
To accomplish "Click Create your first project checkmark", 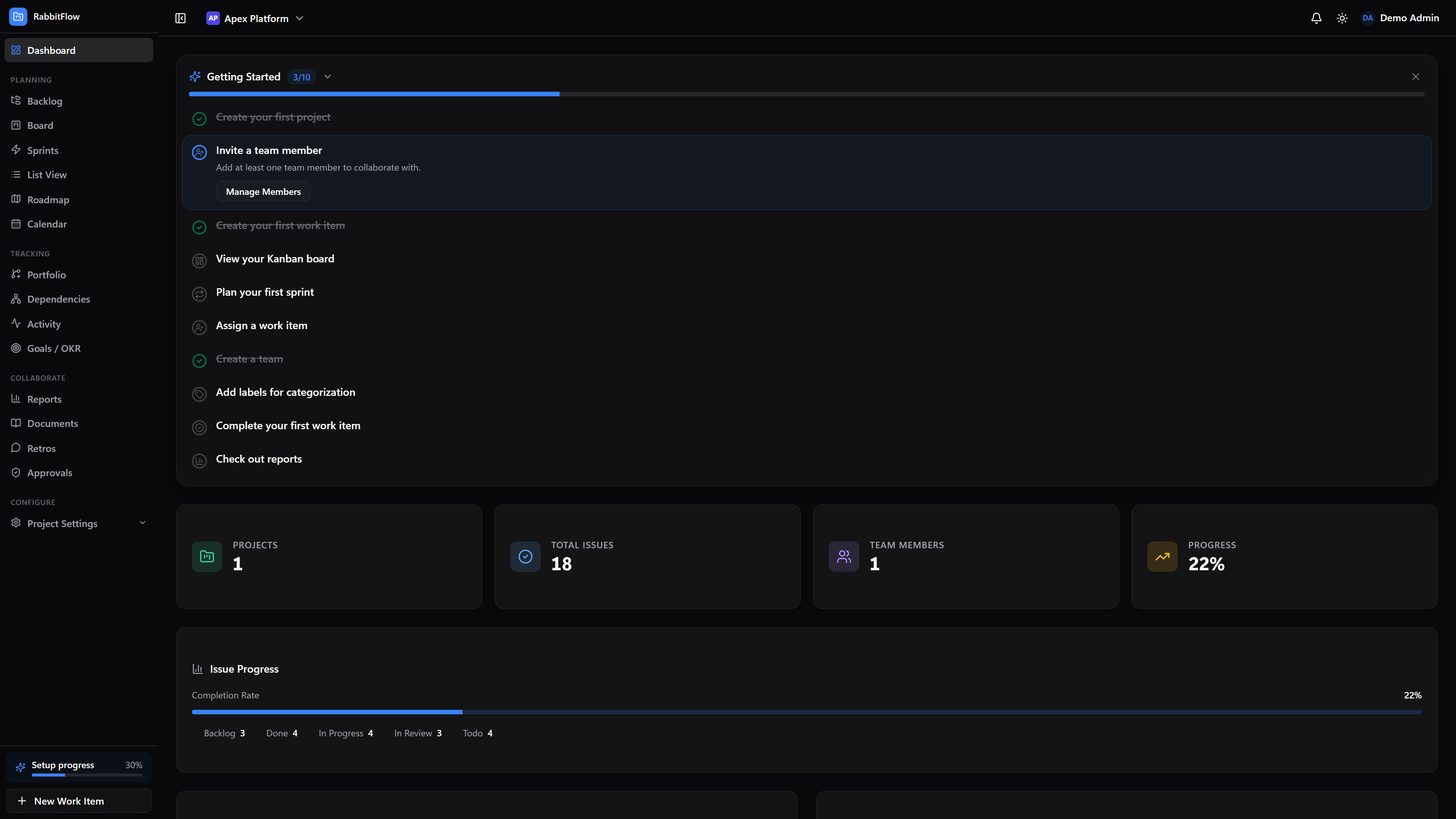I will [x=199, y=119].
